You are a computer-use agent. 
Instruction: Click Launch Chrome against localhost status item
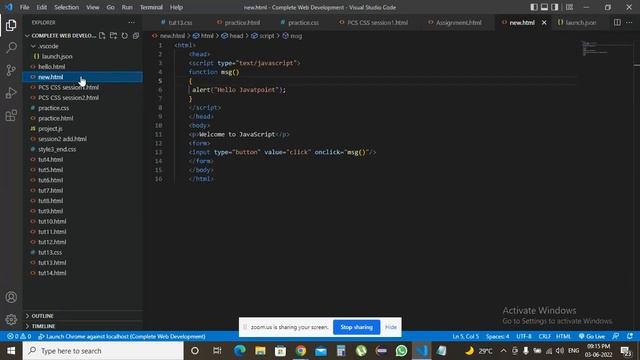pos(122,336)
